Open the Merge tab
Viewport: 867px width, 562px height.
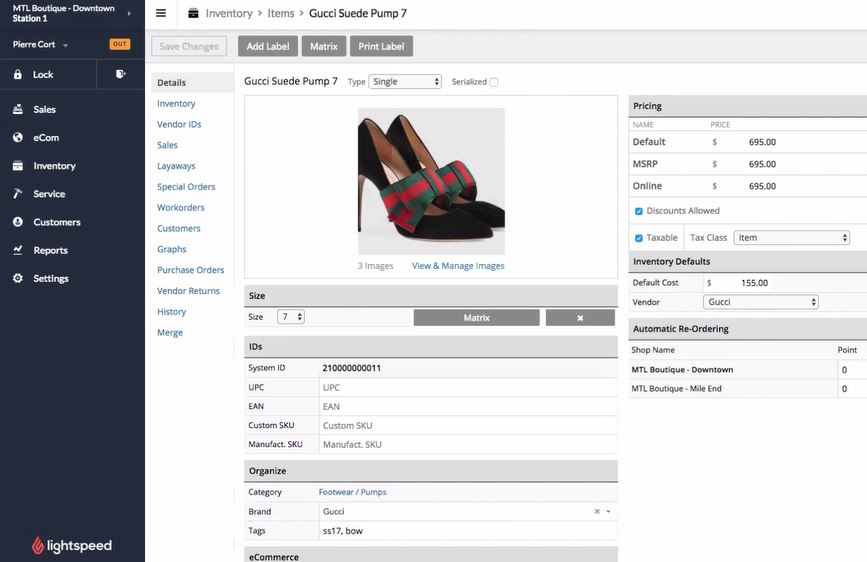[x=170, y=332]
